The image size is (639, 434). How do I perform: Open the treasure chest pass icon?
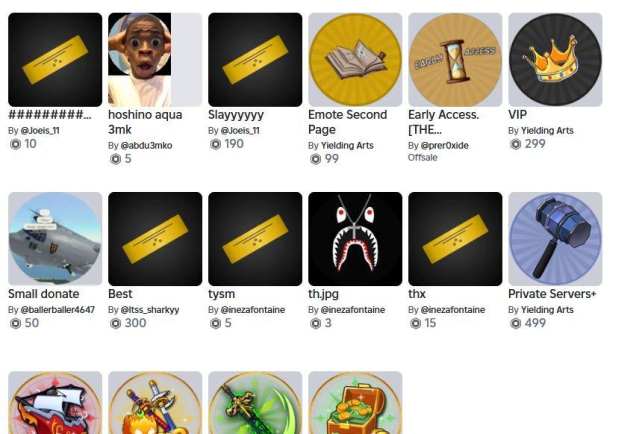[x=355, y=403]
